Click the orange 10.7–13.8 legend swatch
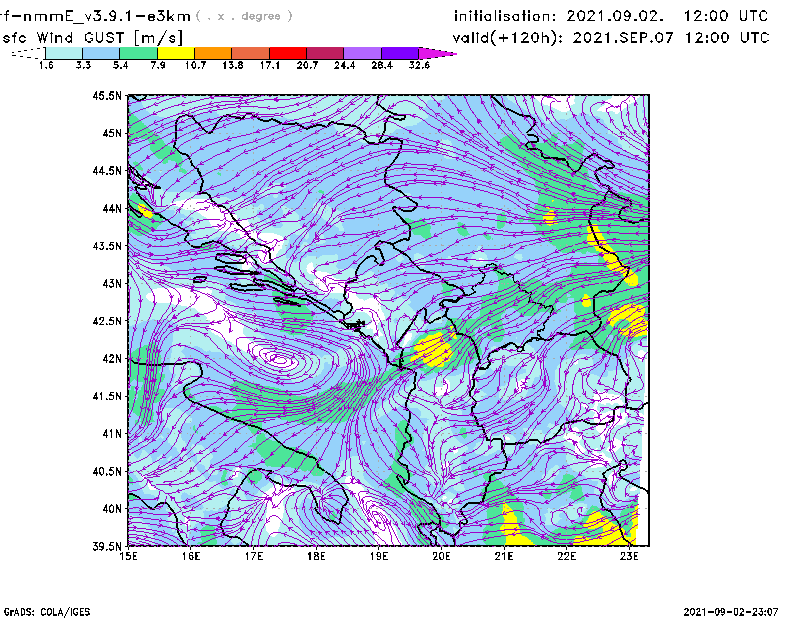Image resolution: width=800 pixels, height=618 pixels. tap(213, 53)
